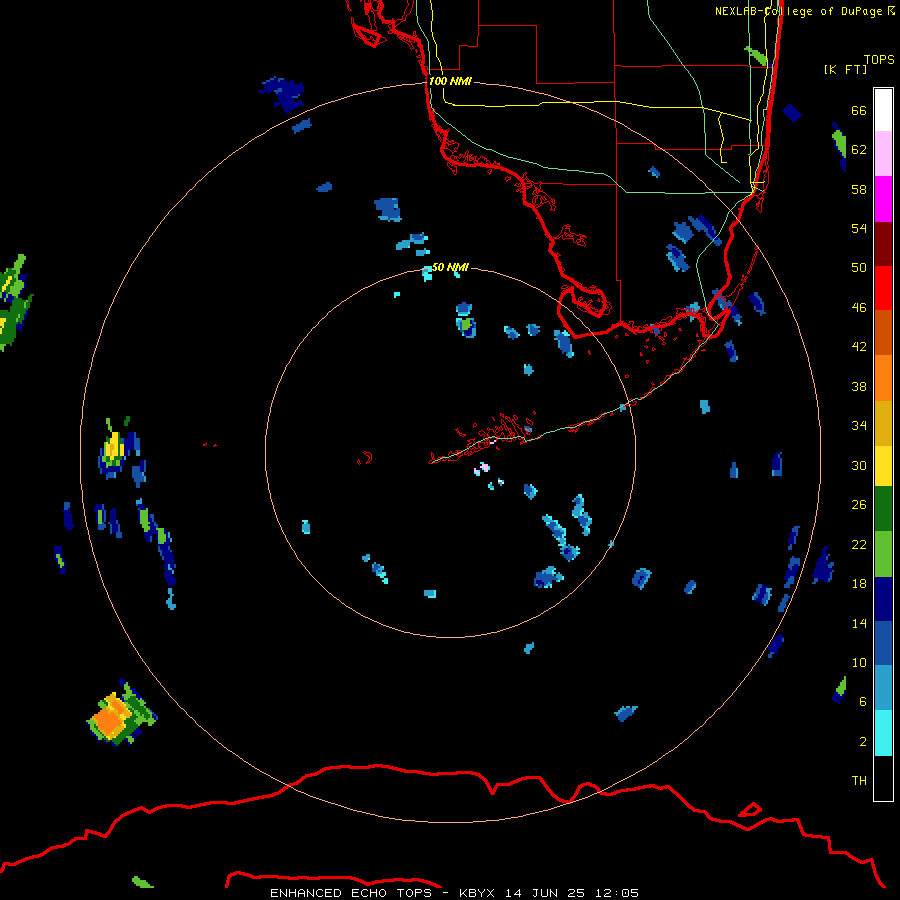
Task: Choose the maroon swatch between 50 and 54
Action: pyautogui.click(x=883, y=244)
